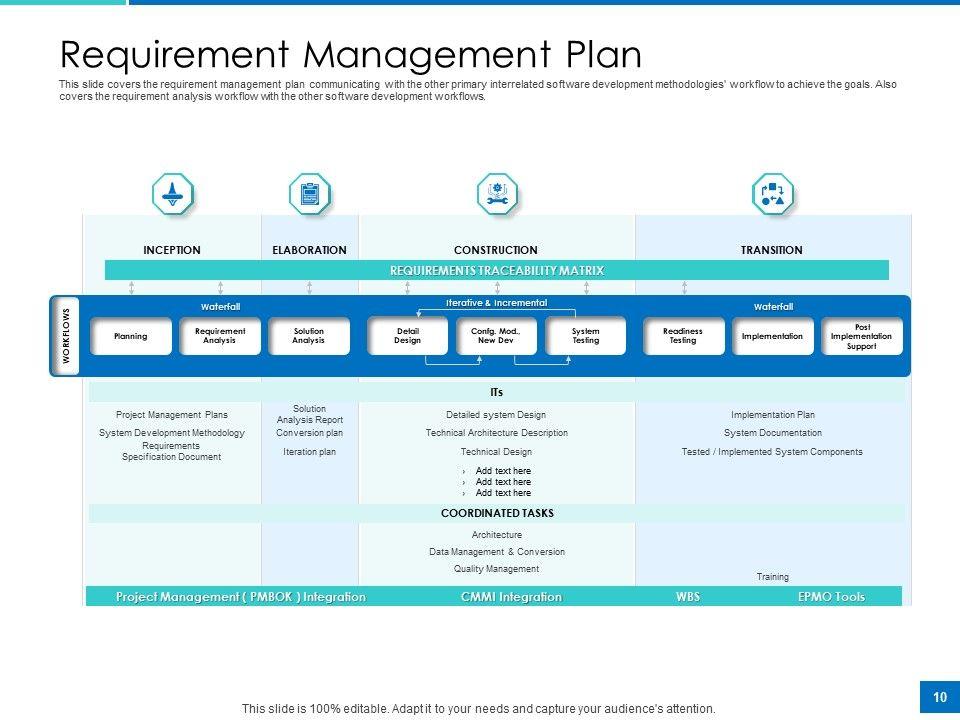Click the 100% editable footer note
This screenshot has height=720, width=960.
coord(478,708)
